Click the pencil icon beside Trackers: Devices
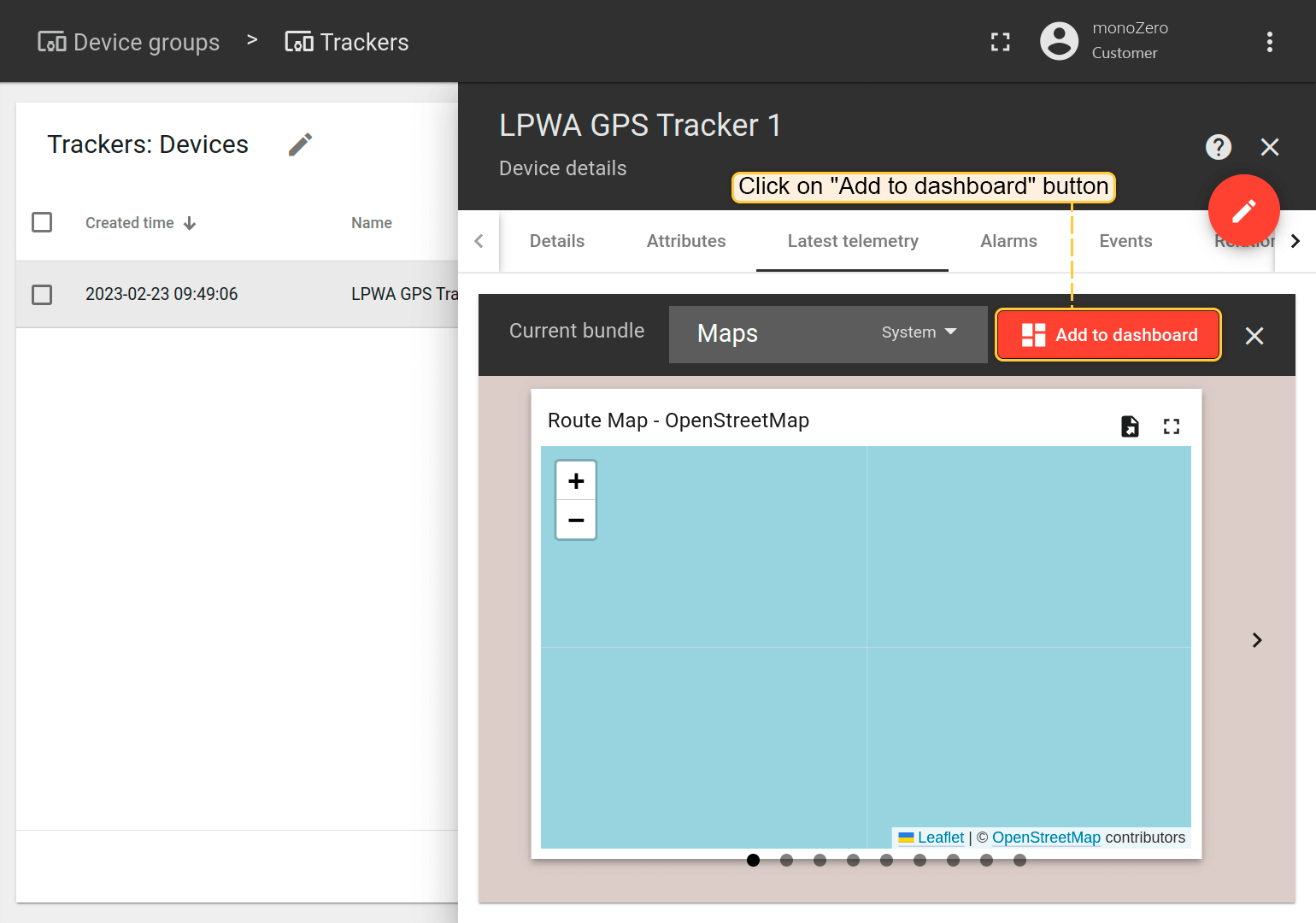The height and width of the screenshot is (923, 1316). (300, 144)
